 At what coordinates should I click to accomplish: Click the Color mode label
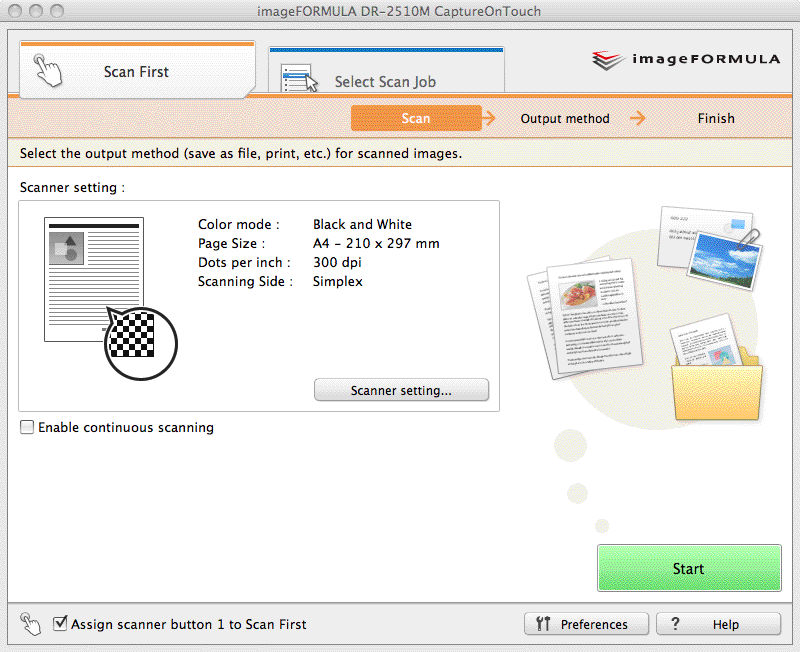238,224
